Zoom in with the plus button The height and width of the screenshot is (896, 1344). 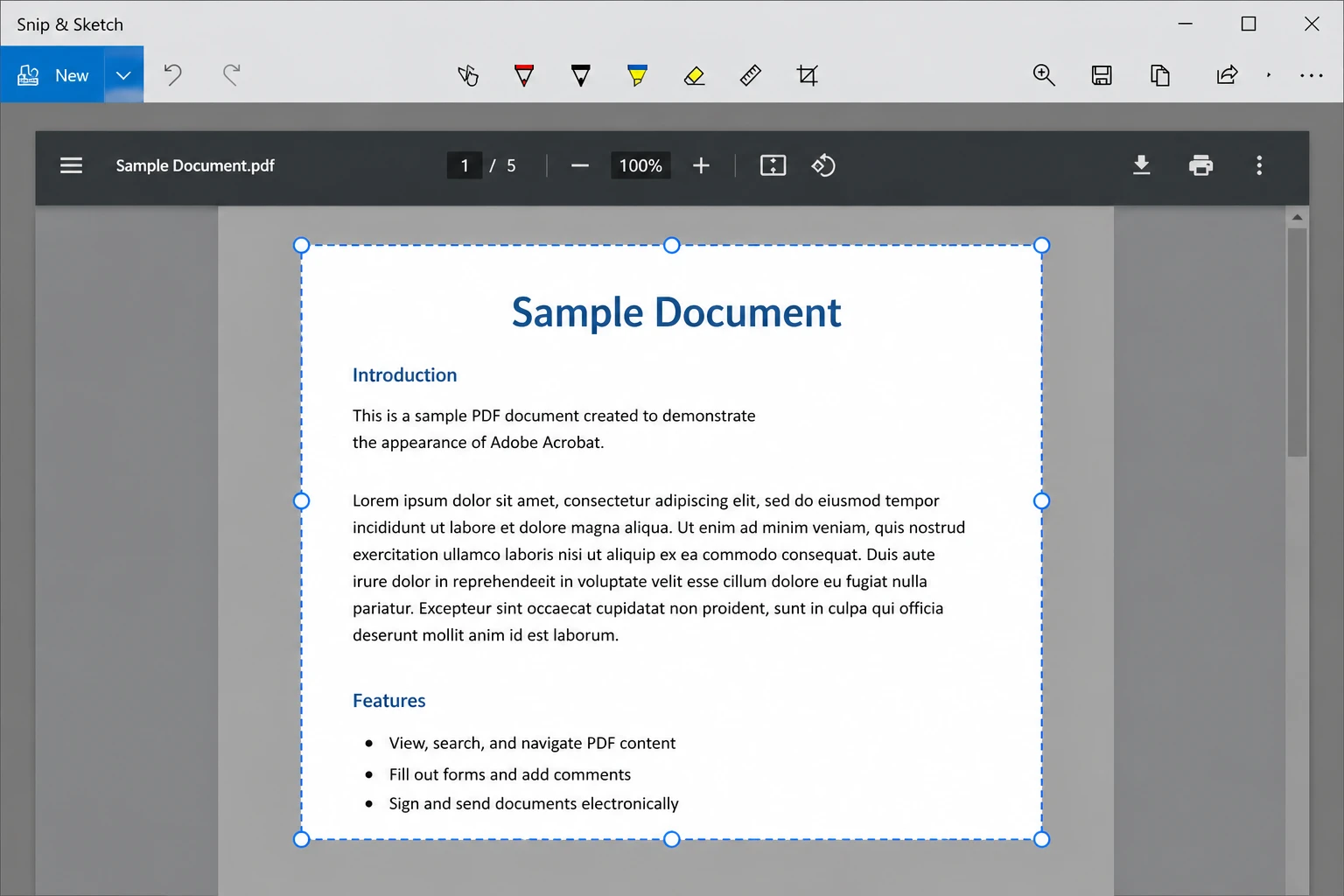(x=701, y=165)
